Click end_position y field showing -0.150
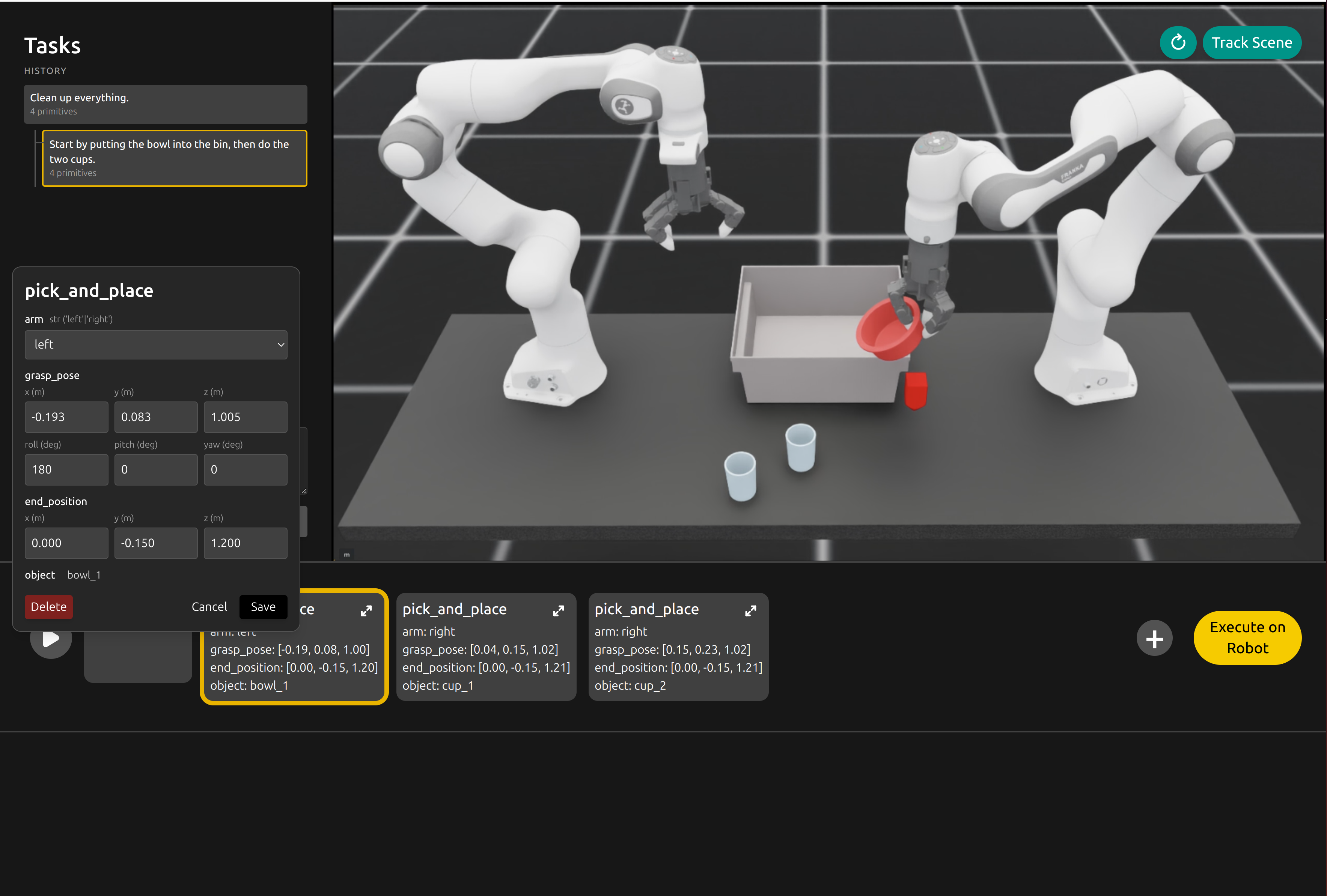 [156, 543]
